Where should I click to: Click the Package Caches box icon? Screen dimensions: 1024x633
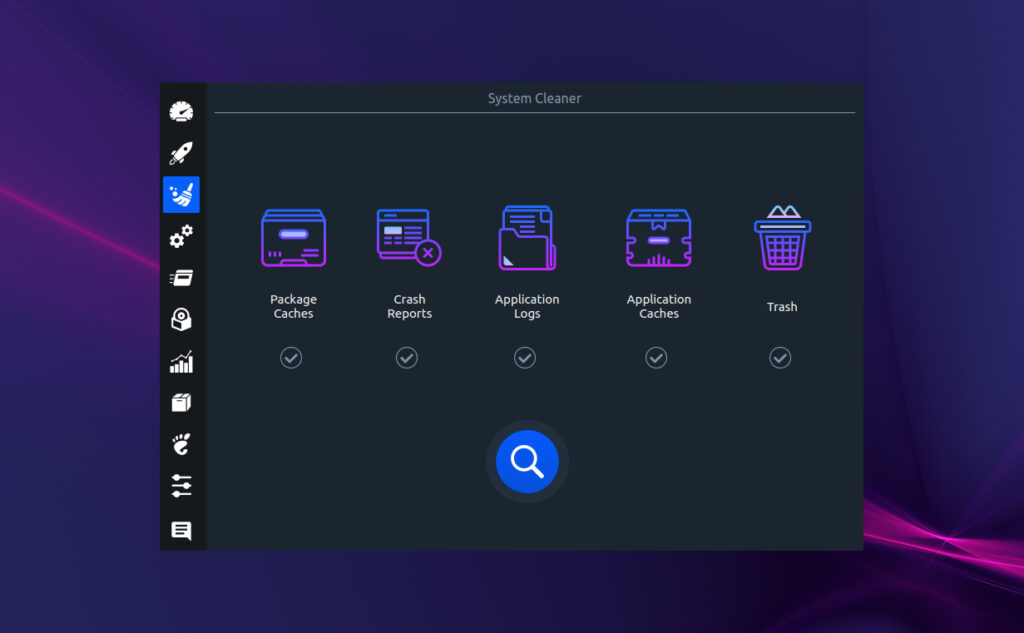(293, 238)
